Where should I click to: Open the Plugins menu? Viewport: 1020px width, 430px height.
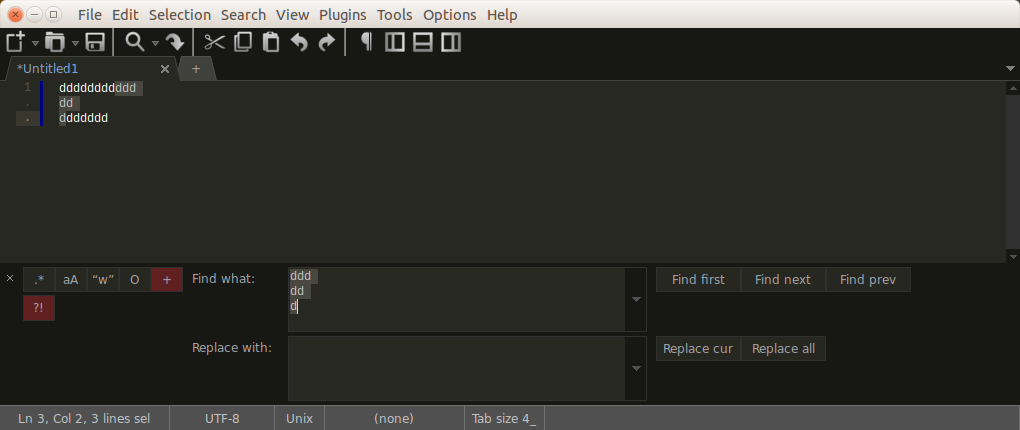click(342, 15)
